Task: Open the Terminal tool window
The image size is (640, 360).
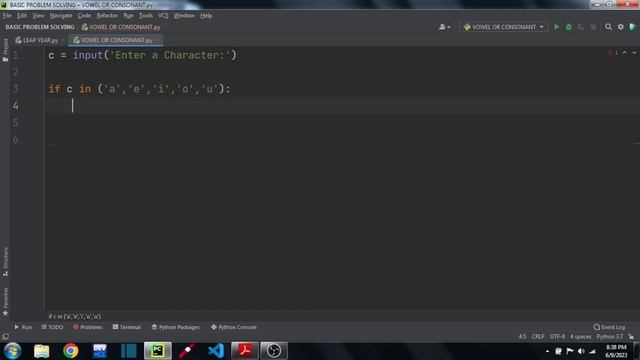Action: click(127, 327)
